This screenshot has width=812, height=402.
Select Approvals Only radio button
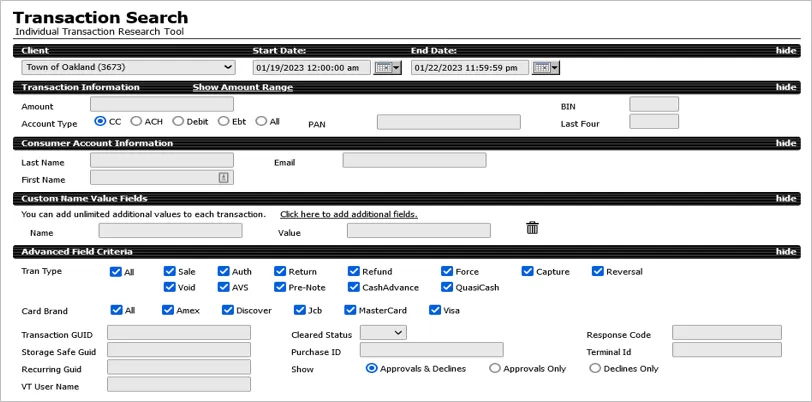[495, 368]
